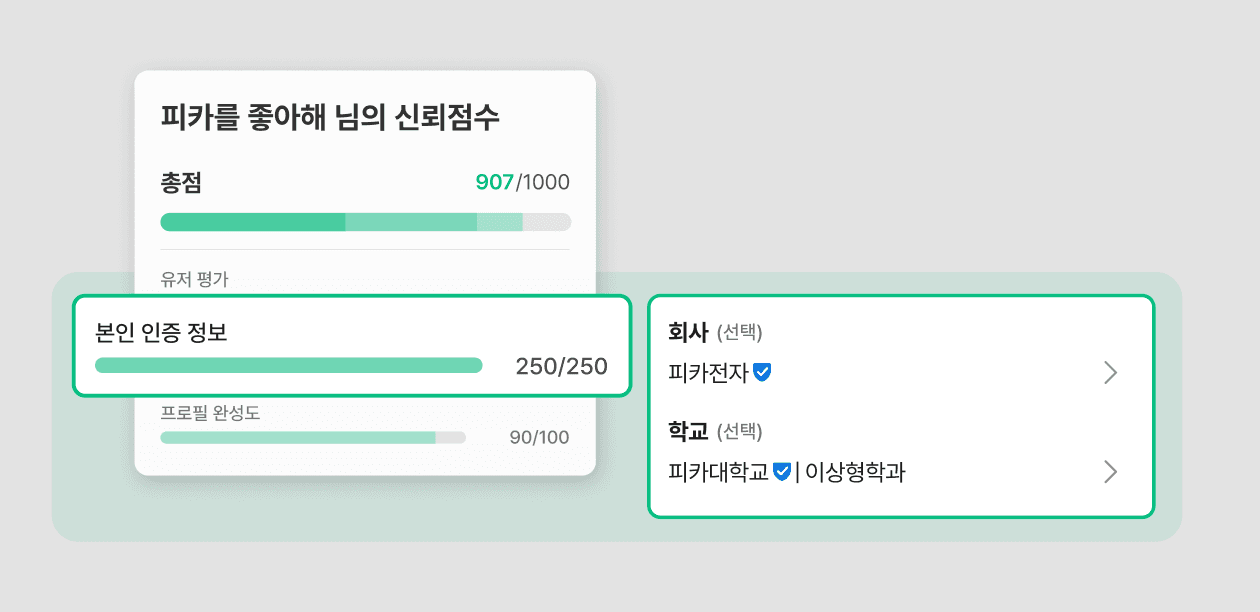
Task: Click the 총점 progress bar
Action: point(365,221)
